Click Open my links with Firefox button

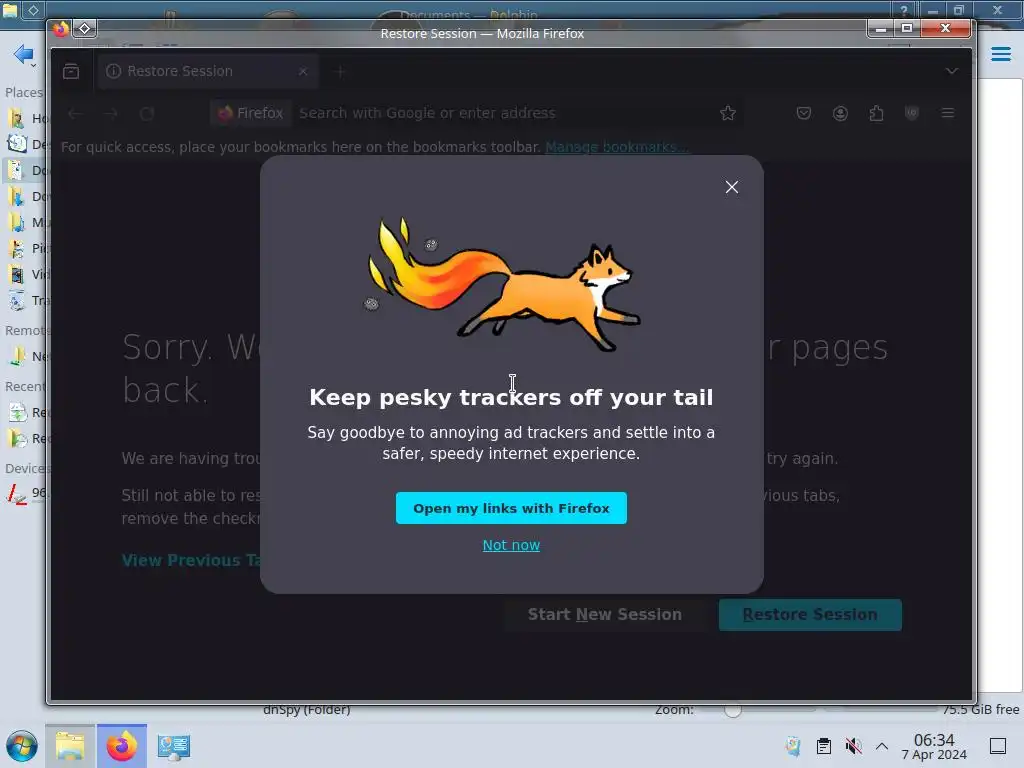click(511, 508)
